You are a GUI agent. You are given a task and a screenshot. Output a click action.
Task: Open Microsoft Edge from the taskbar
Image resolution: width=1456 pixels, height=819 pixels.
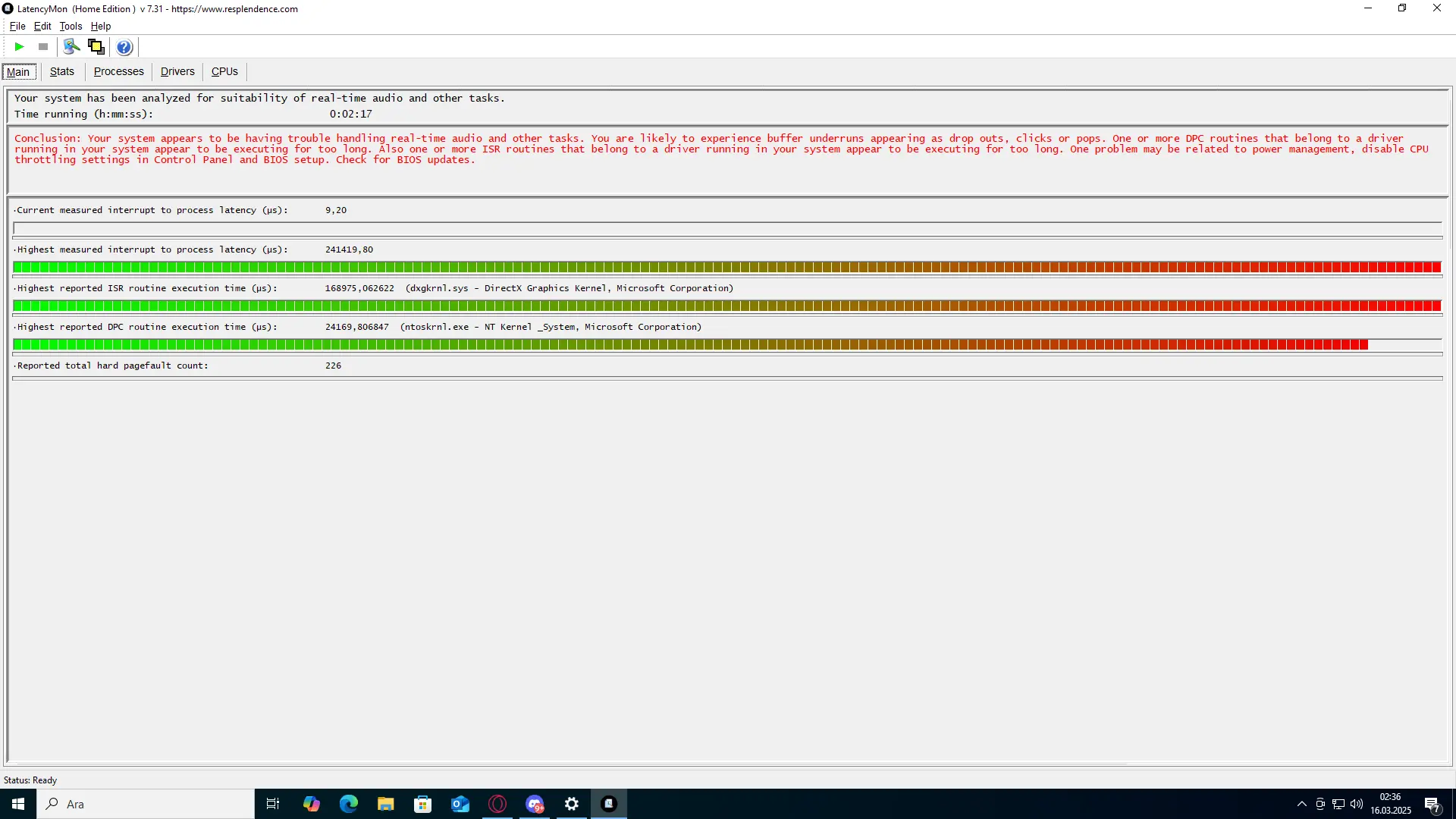(x=349, y=804)
